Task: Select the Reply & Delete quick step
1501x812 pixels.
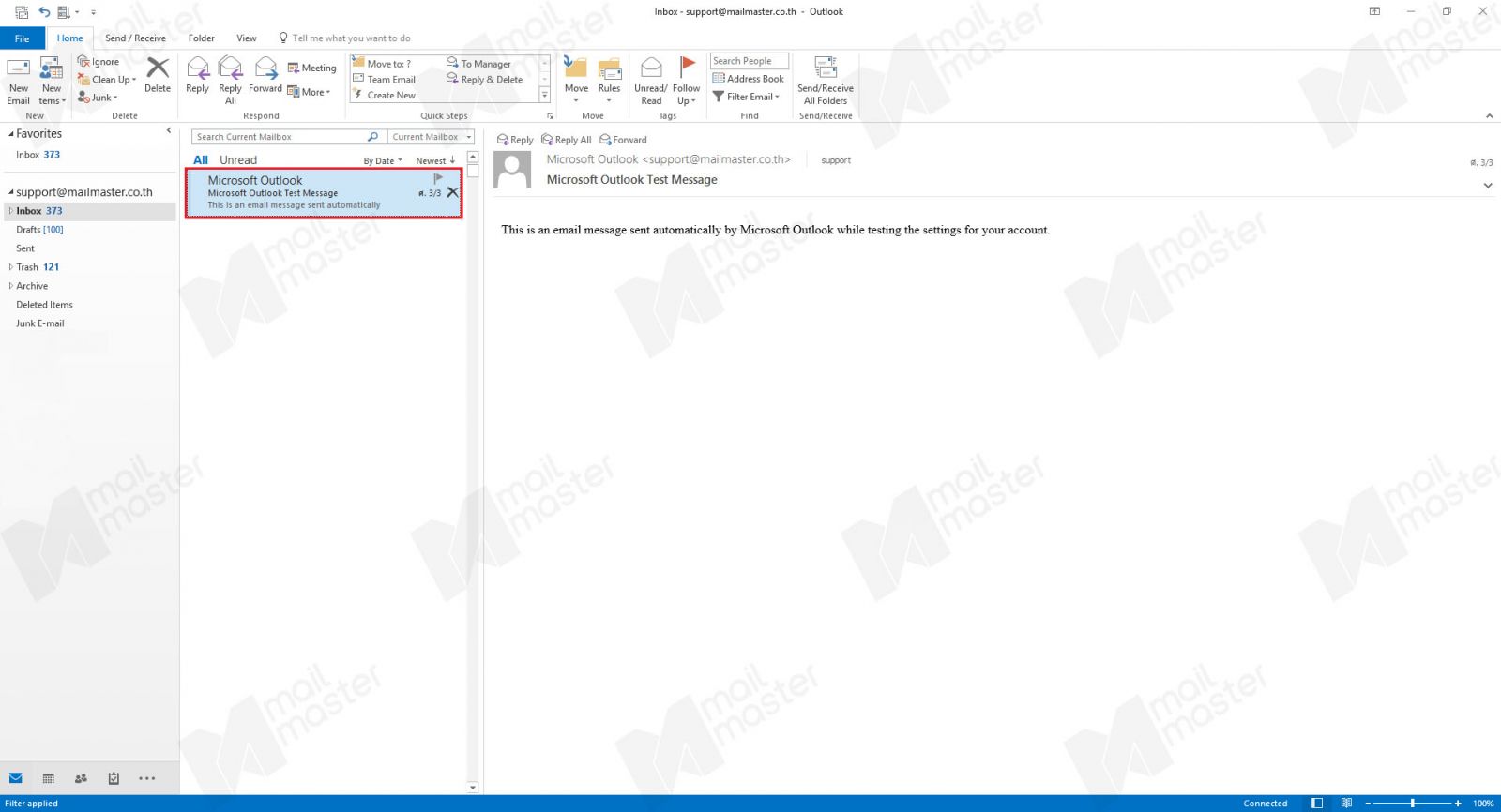Action: [x=485, y=80]
